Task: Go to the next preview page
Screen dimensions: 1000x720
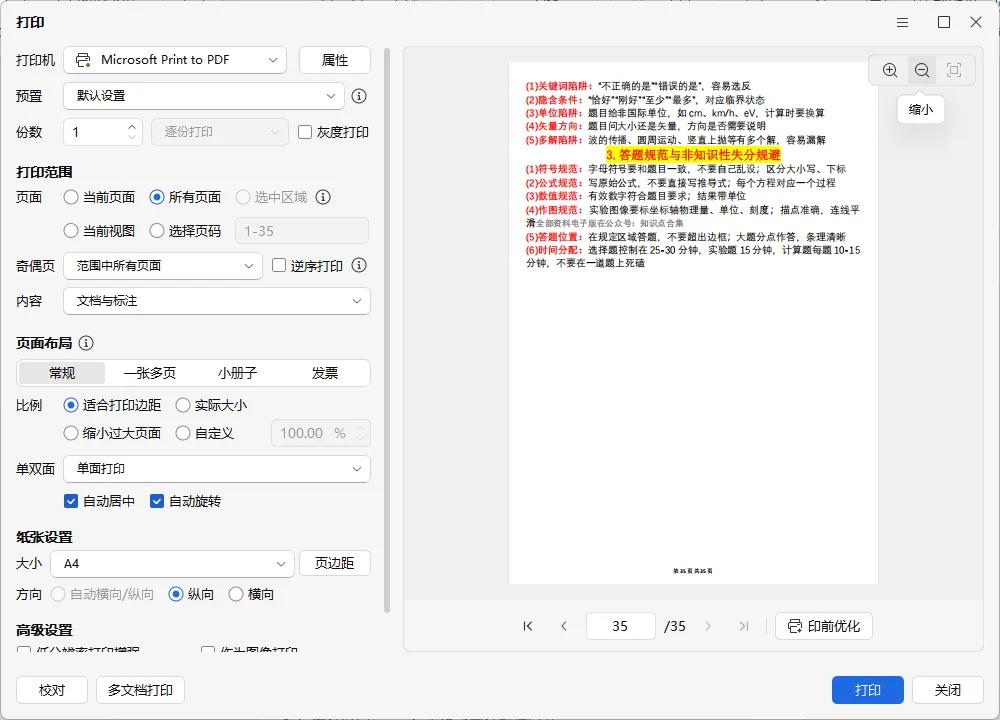Action: (708, 626)
